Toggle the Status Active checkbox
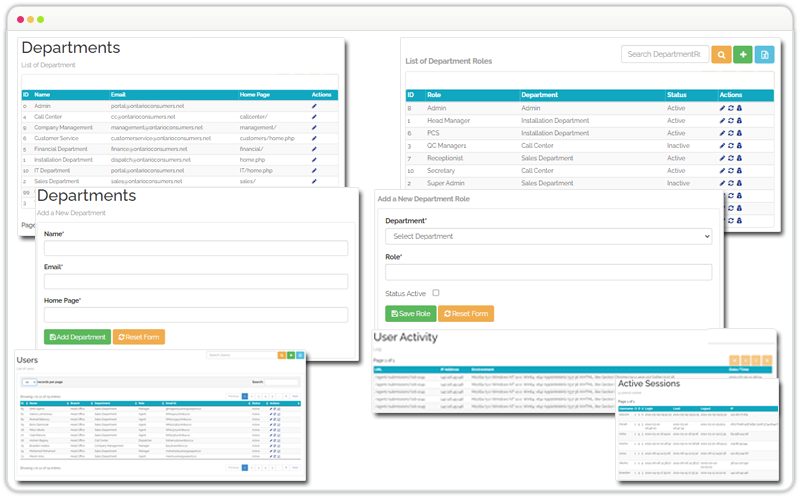The height and width of the screenshot is (500, 800). tap(435, 293)
